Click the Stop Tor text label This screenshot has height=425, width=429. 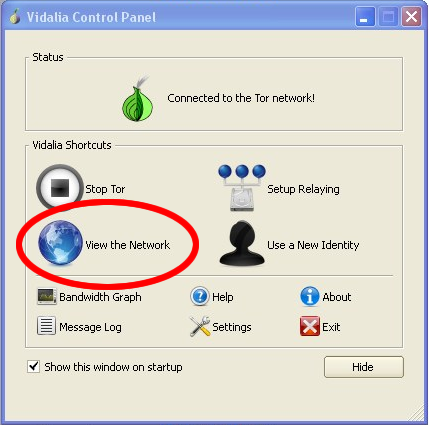click(105, 189)
